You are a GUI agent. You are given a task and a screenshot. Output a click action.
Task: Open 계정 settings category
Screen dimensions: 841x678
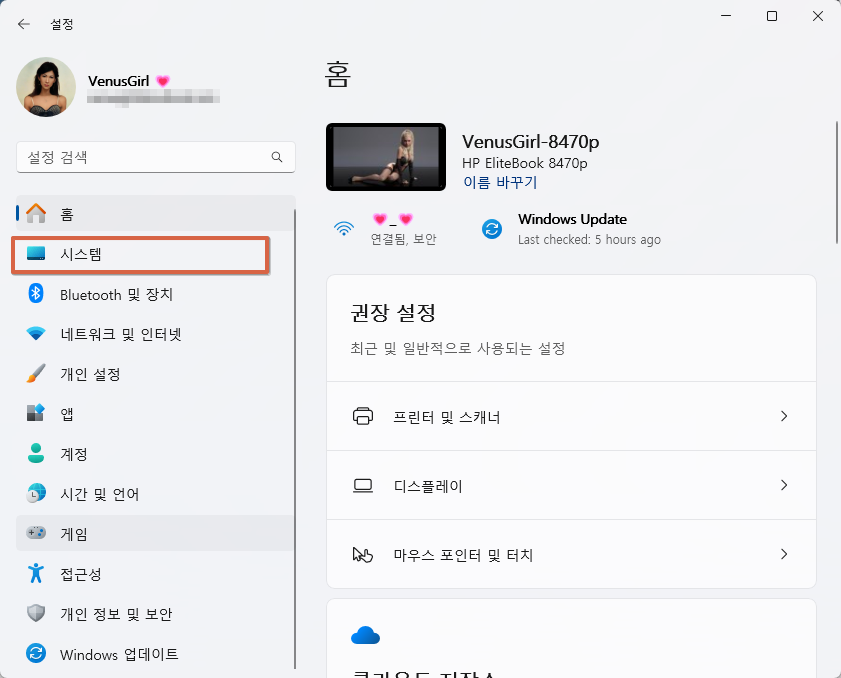[156, 454]
